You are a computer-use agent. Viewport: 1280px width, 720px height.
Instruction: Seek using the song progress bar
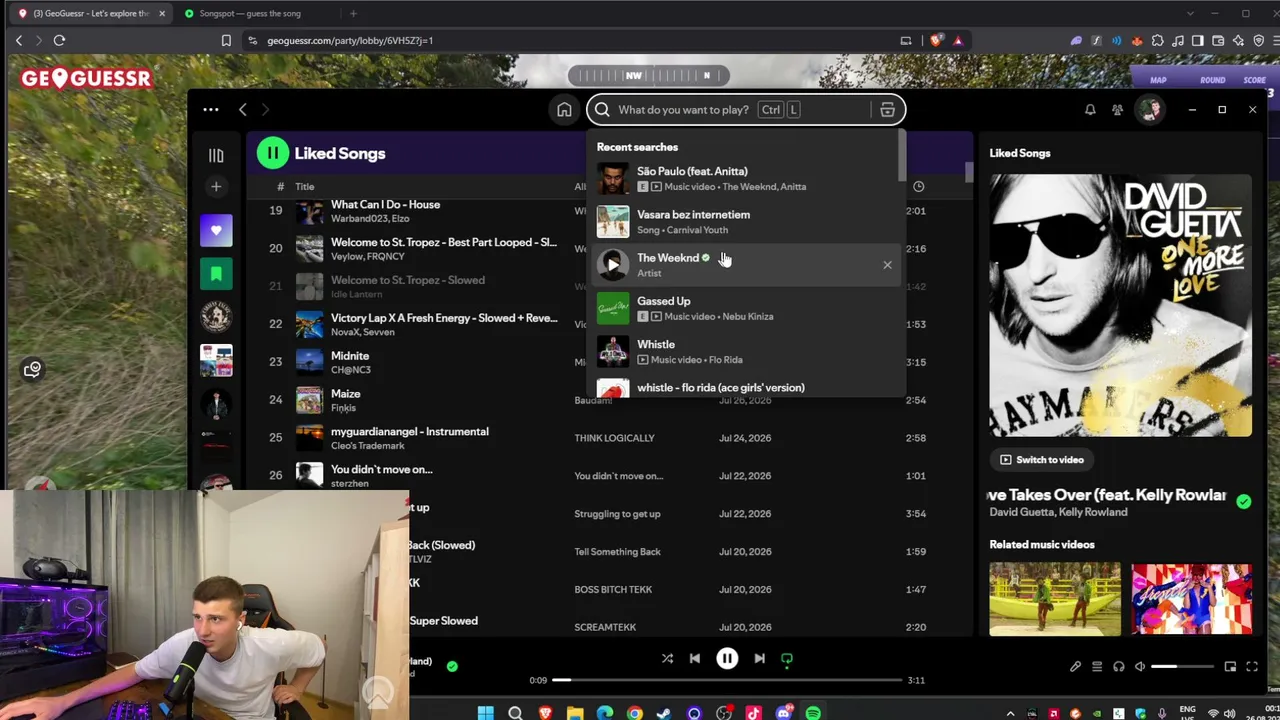coord(727,680)
